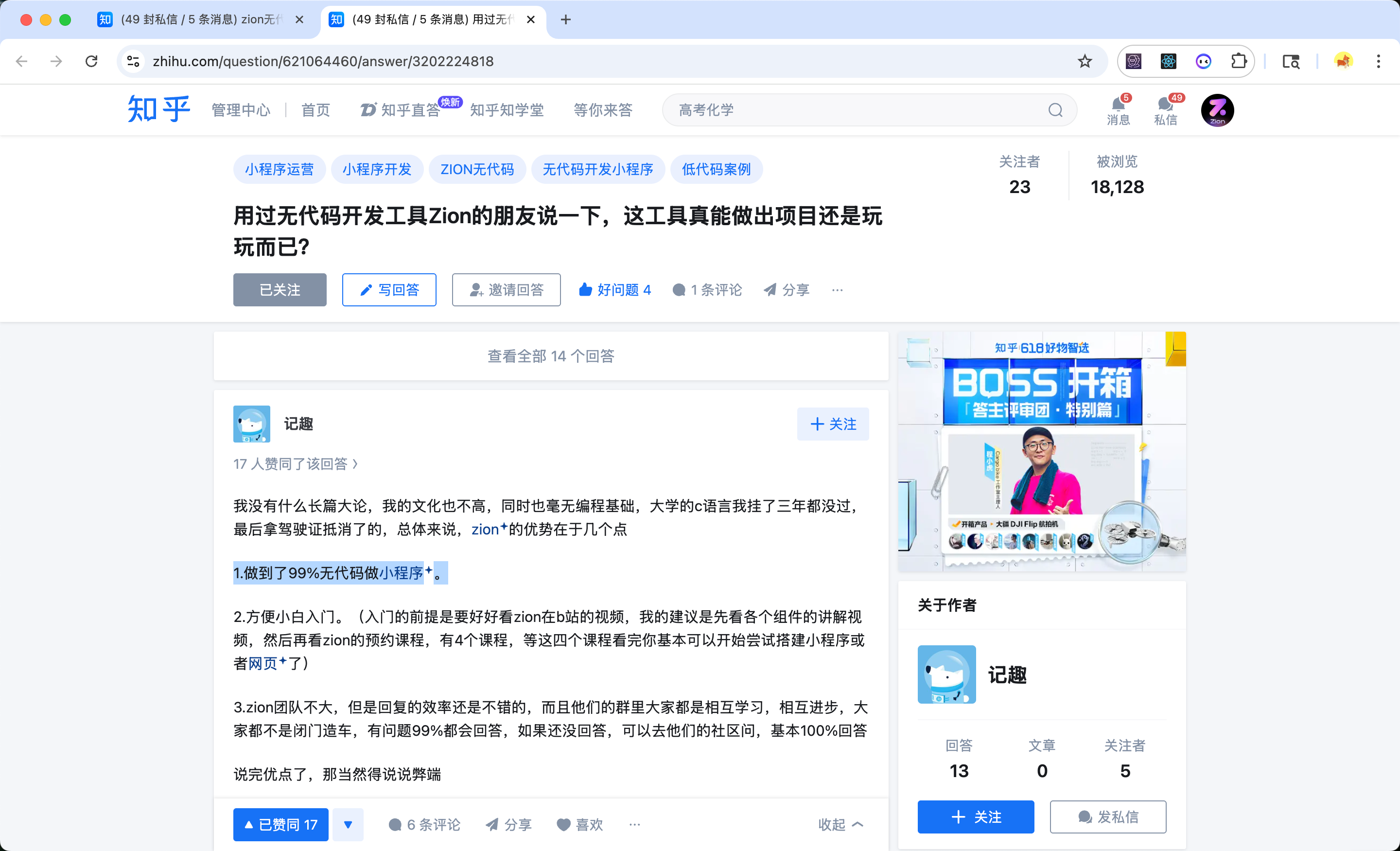The height and width of the screenshot is (851, 1400).
Task: Go back to previous page
Action: (x=21, y=61)
